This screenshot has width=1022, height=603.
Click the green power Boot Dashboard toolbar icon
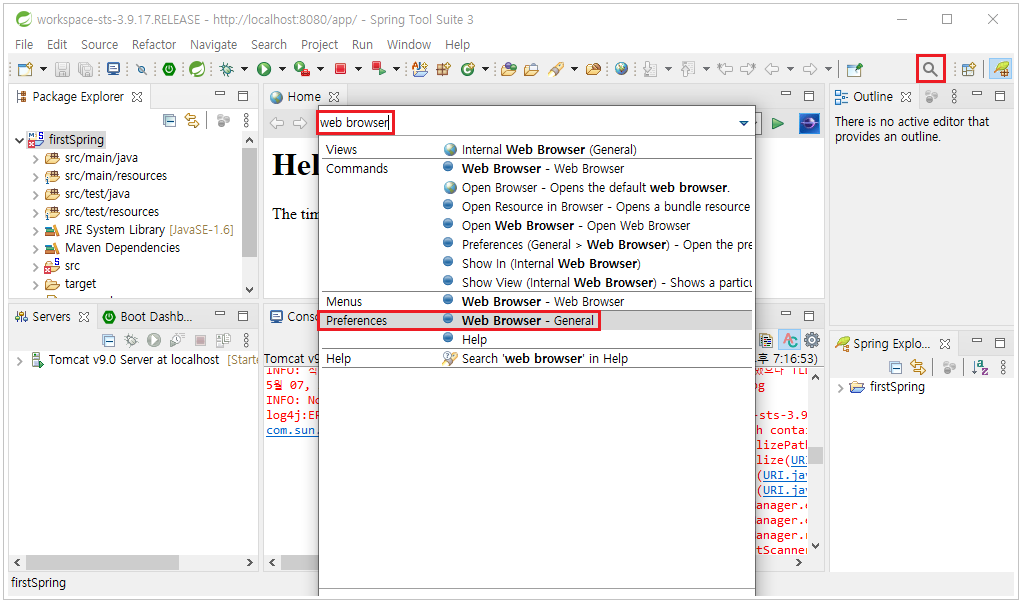point(169,69)
